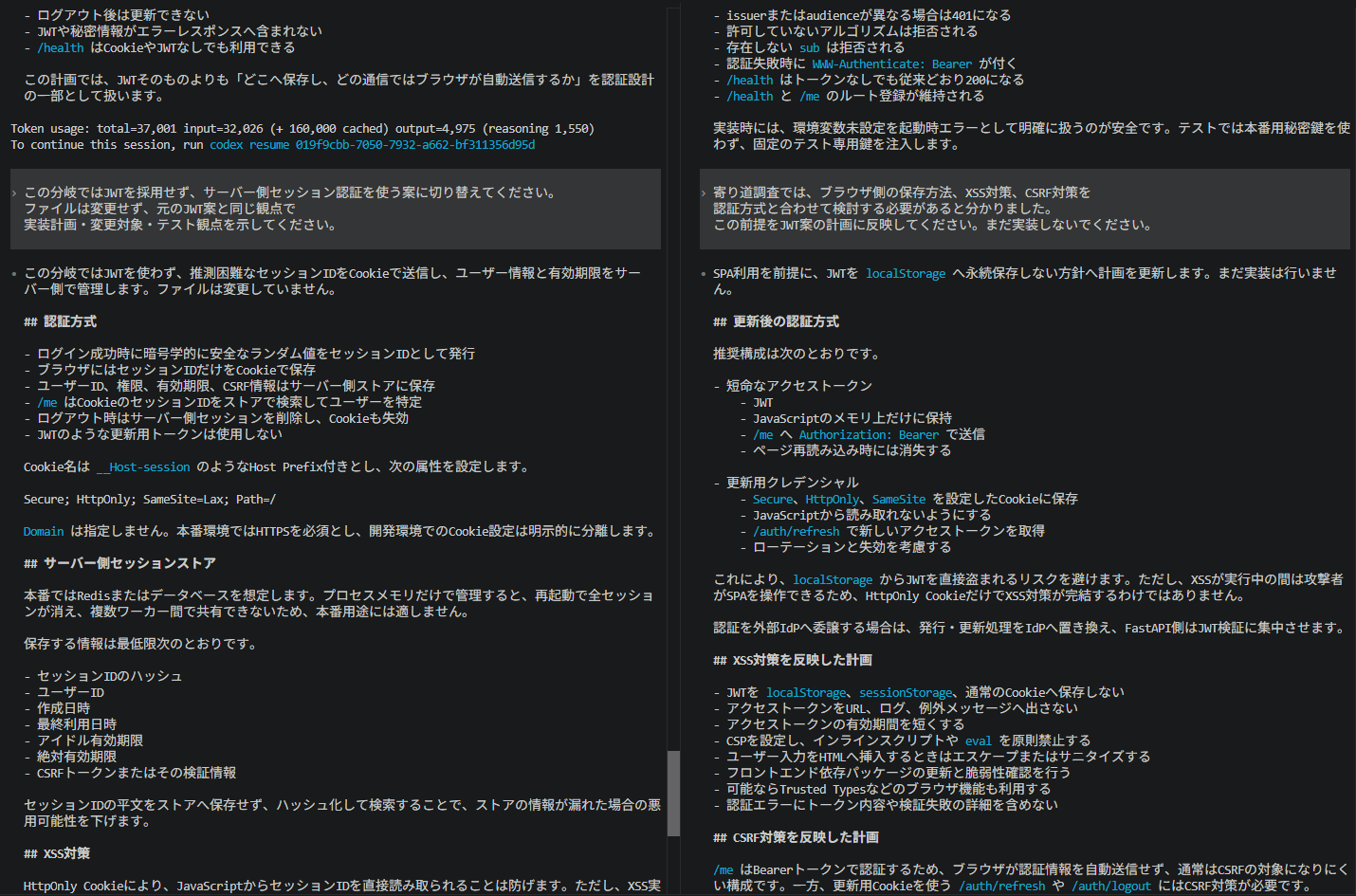Click the '## XSS対策を反映した計画' heading

[793, 661]
